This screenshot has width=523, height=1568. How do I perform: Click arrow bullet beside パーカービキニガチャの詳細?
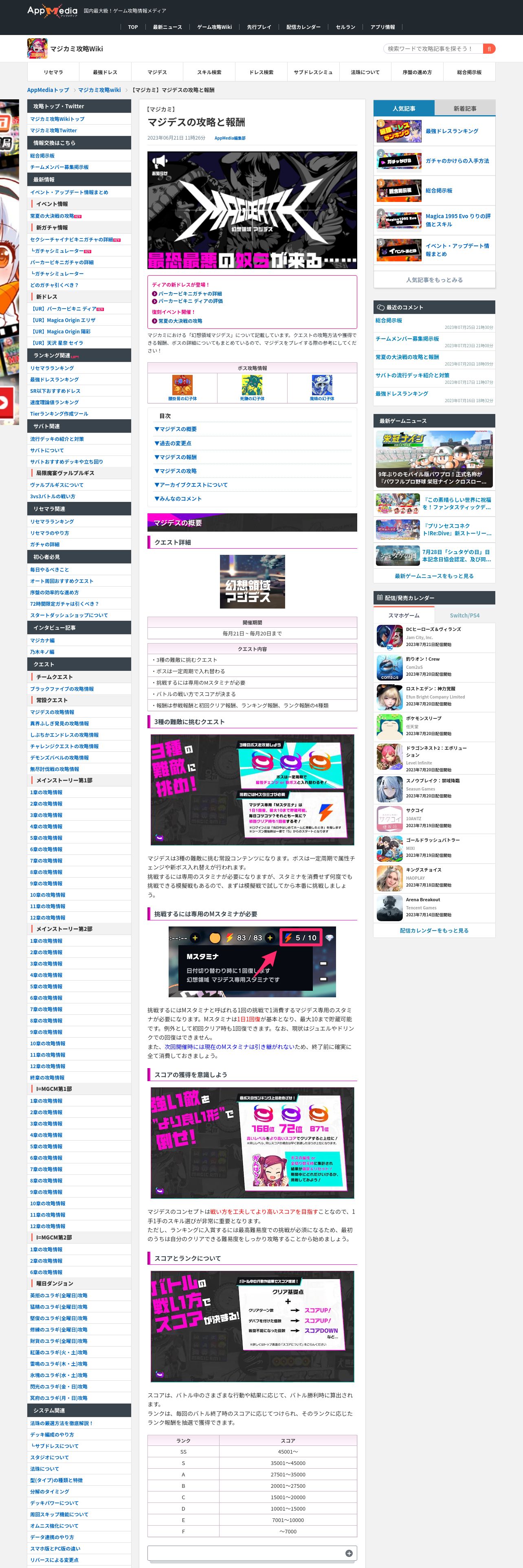[x=154, y=293]
